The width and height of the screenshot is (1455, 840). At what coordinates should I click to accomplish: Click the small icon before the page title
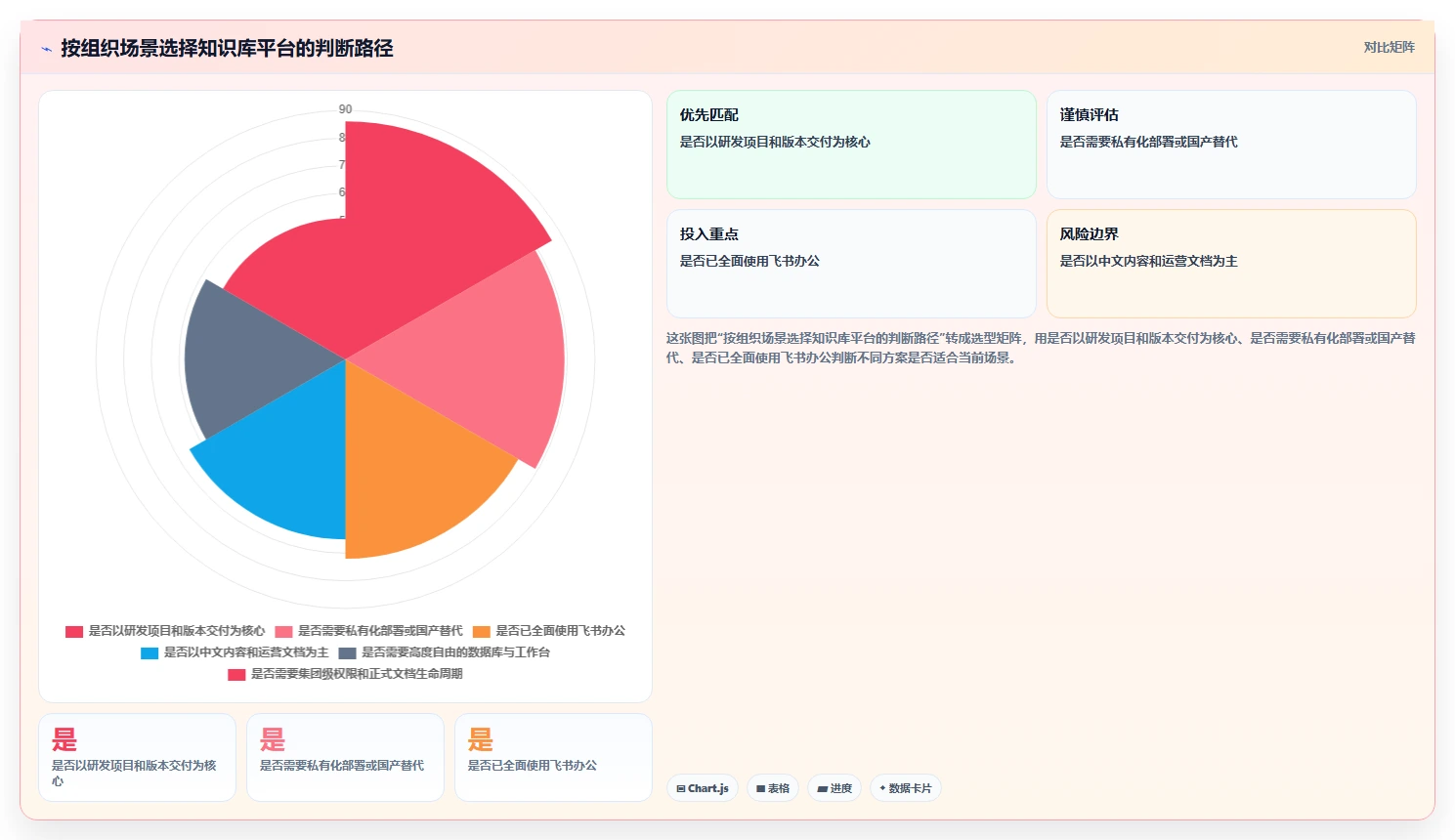click(46, 49)
